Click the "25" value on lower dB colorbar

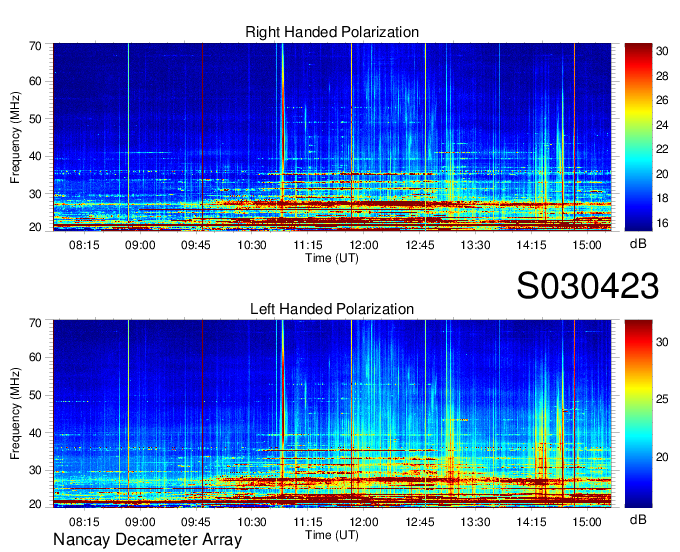(662, 399)
